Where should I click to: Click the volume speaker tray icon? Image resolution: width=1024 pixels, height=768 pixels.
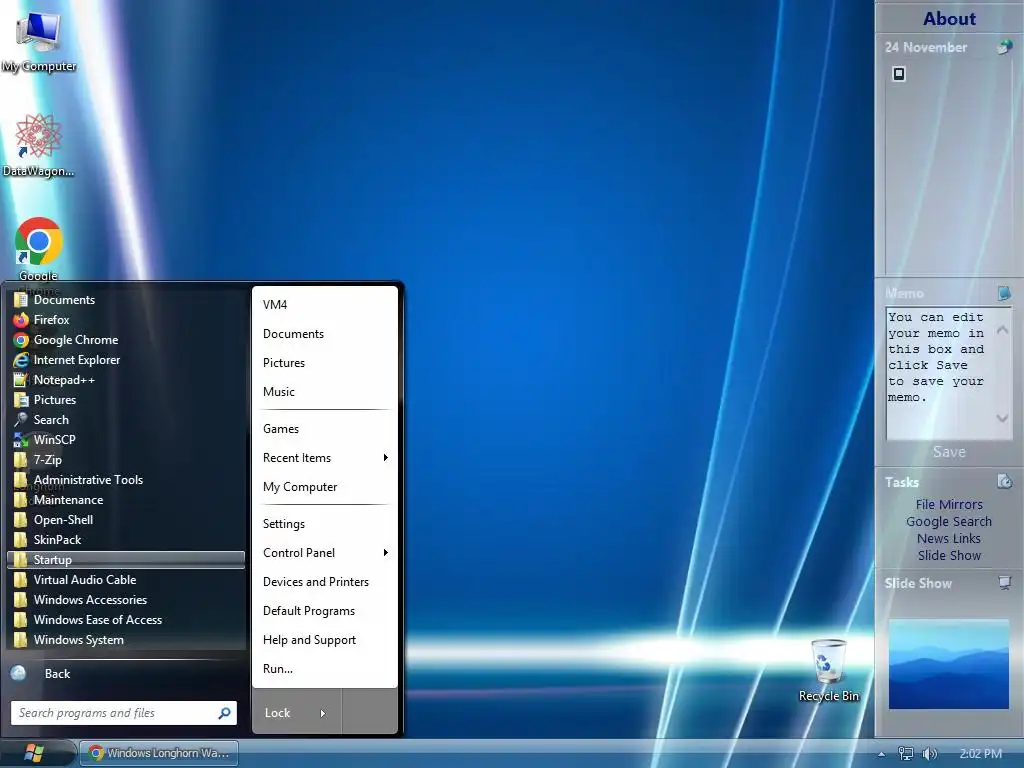click(x=929, y=754)
